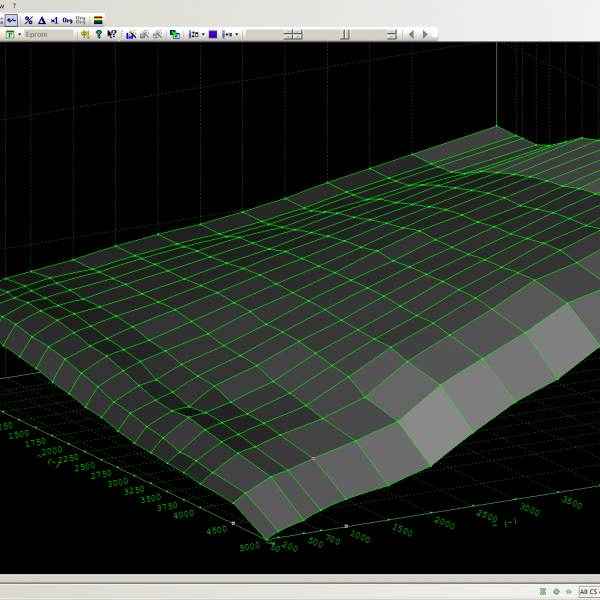Click the left arrow navigation button
Viewport: 600px width, 600px height.
coord(412,34)
